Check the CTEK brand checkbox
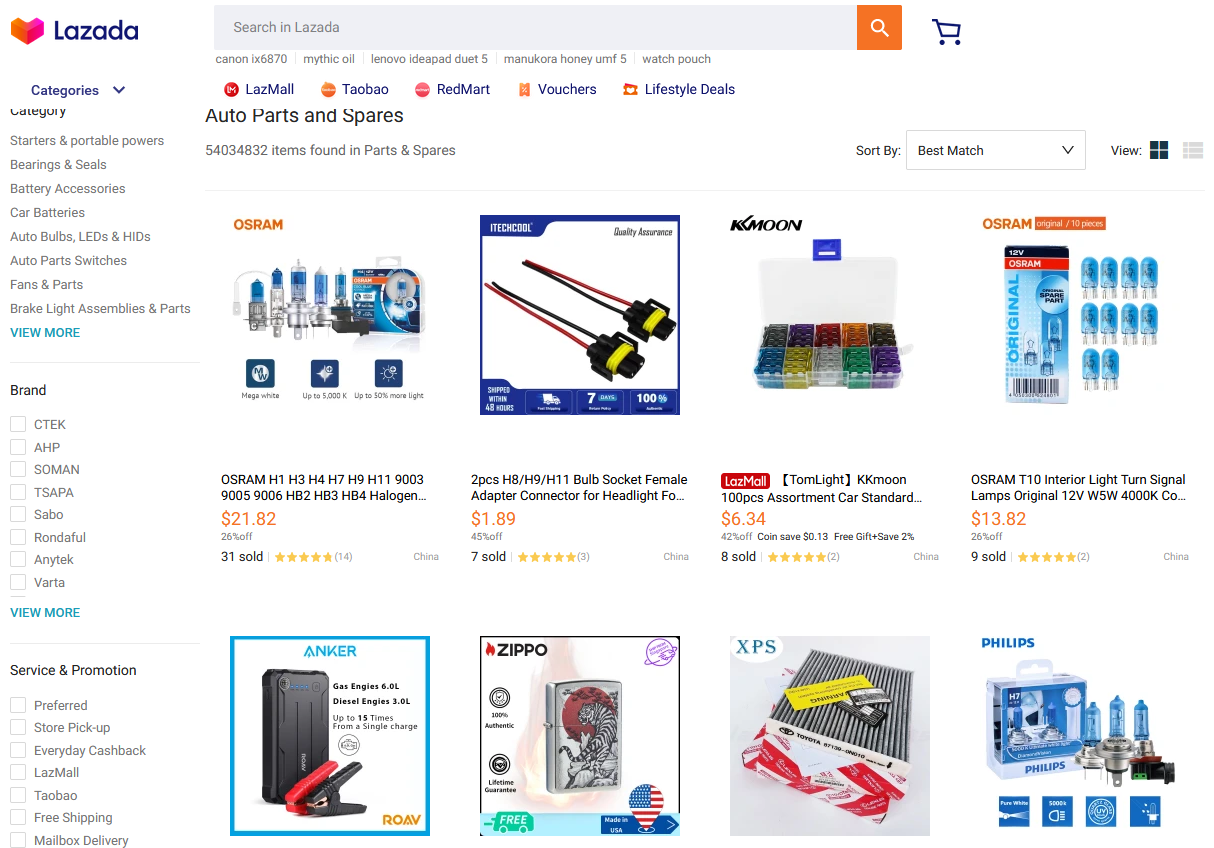 tap(18, 424)
